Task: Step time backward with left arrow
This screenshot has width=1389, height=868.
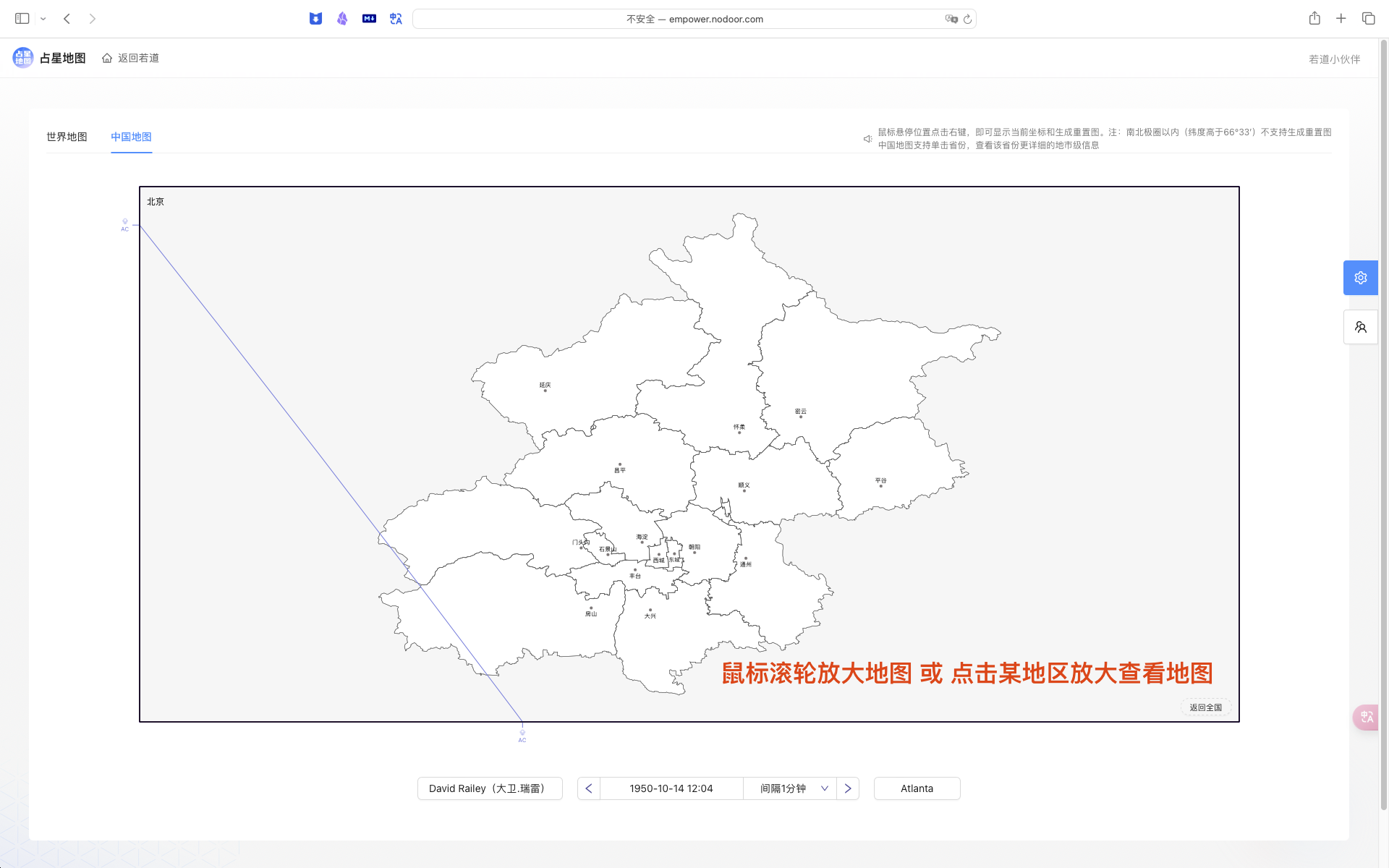Action: (589, 788)
